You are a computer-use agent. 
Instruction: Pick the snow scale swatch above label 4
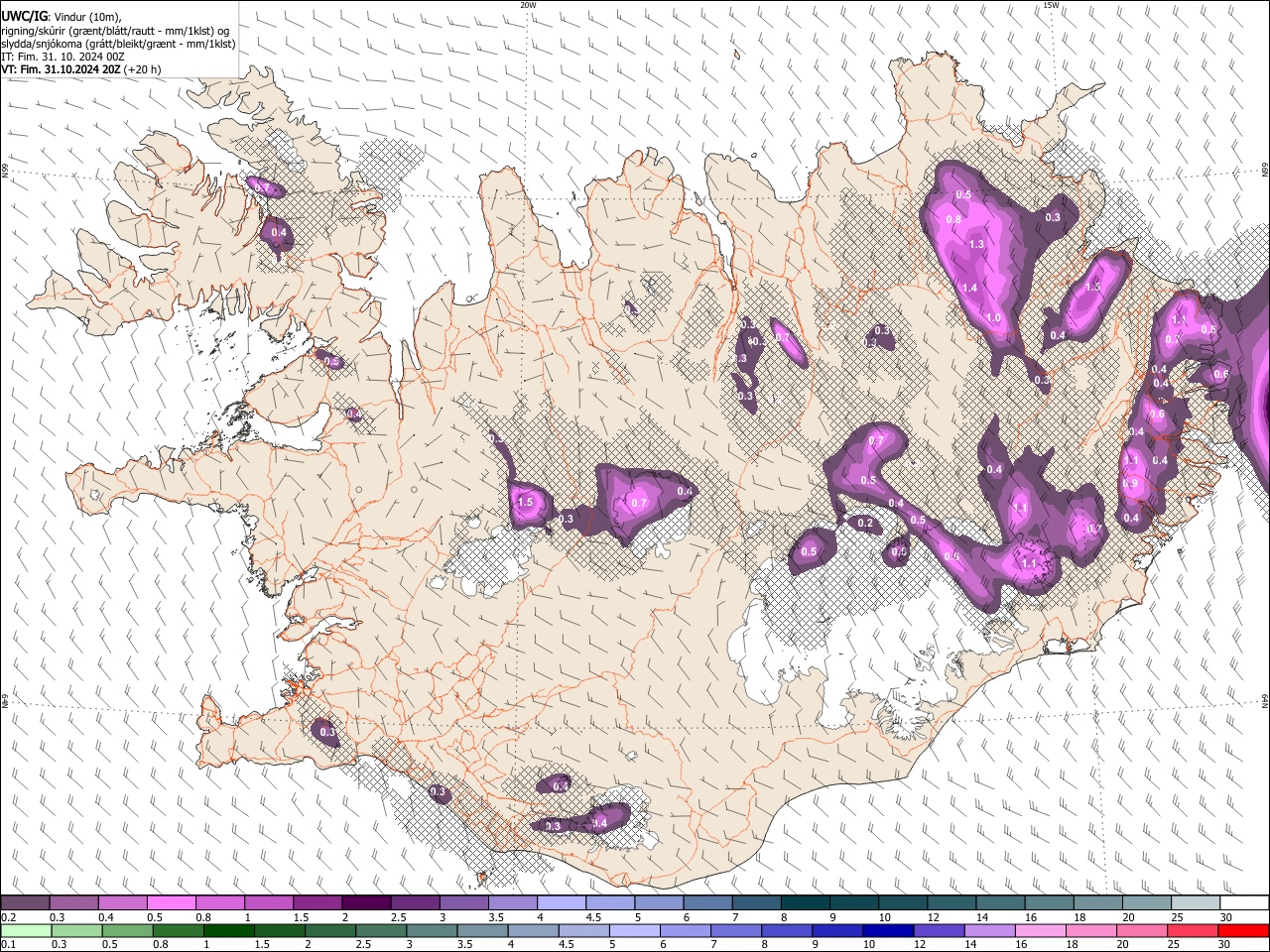(x=561, y=903)
